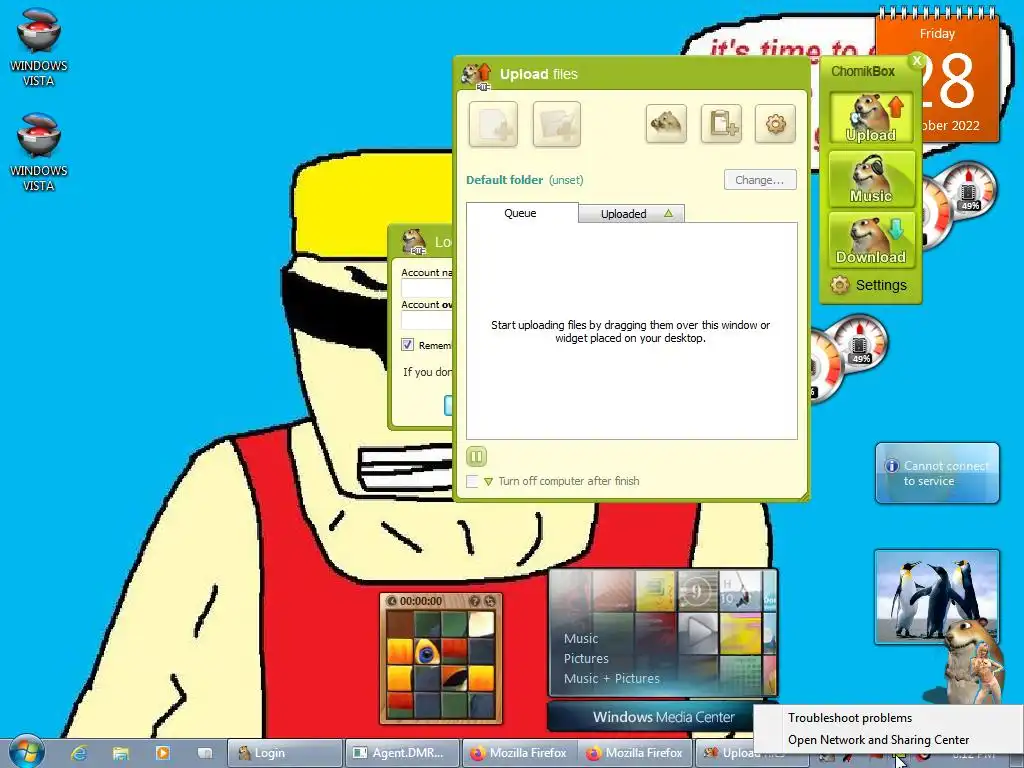Image resolution: width=1024 pixels, height=768 pixels.
Task: Click the picture puzzle help question icon
Action: click(x=475, y=601)
